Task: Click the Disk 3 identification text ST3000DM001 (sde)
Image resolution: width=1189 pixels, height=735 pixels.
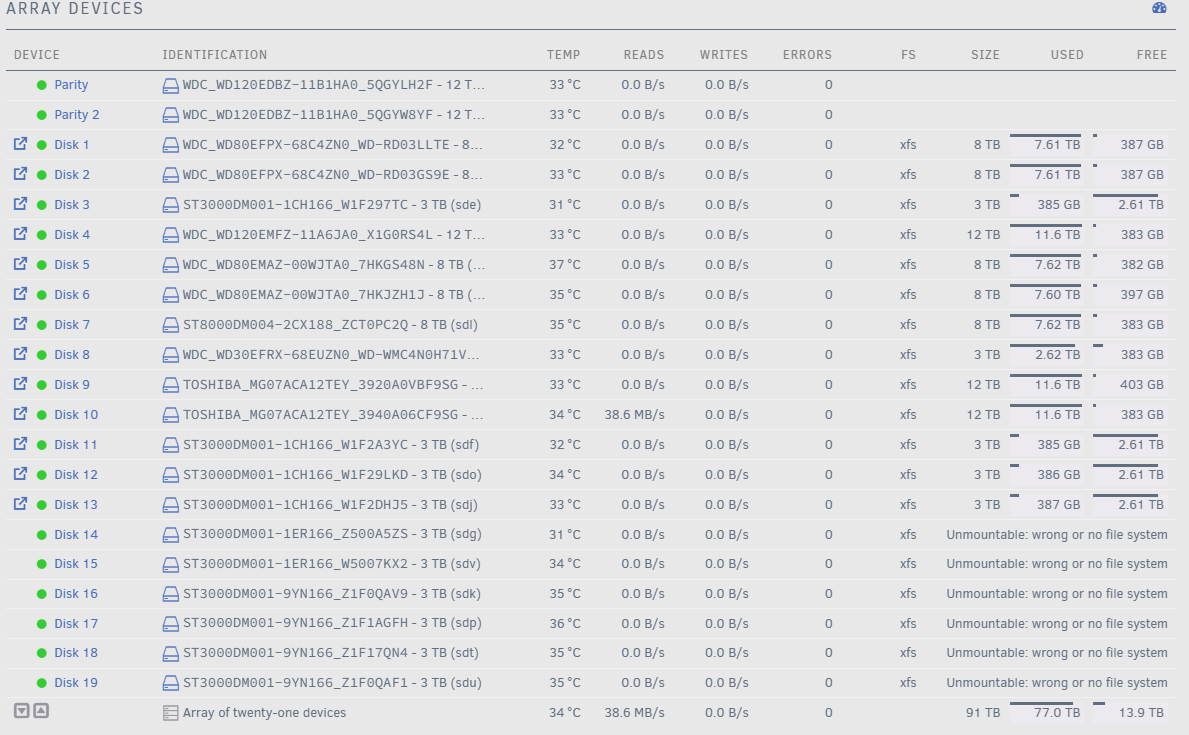Action: click(x=332, y=205)
